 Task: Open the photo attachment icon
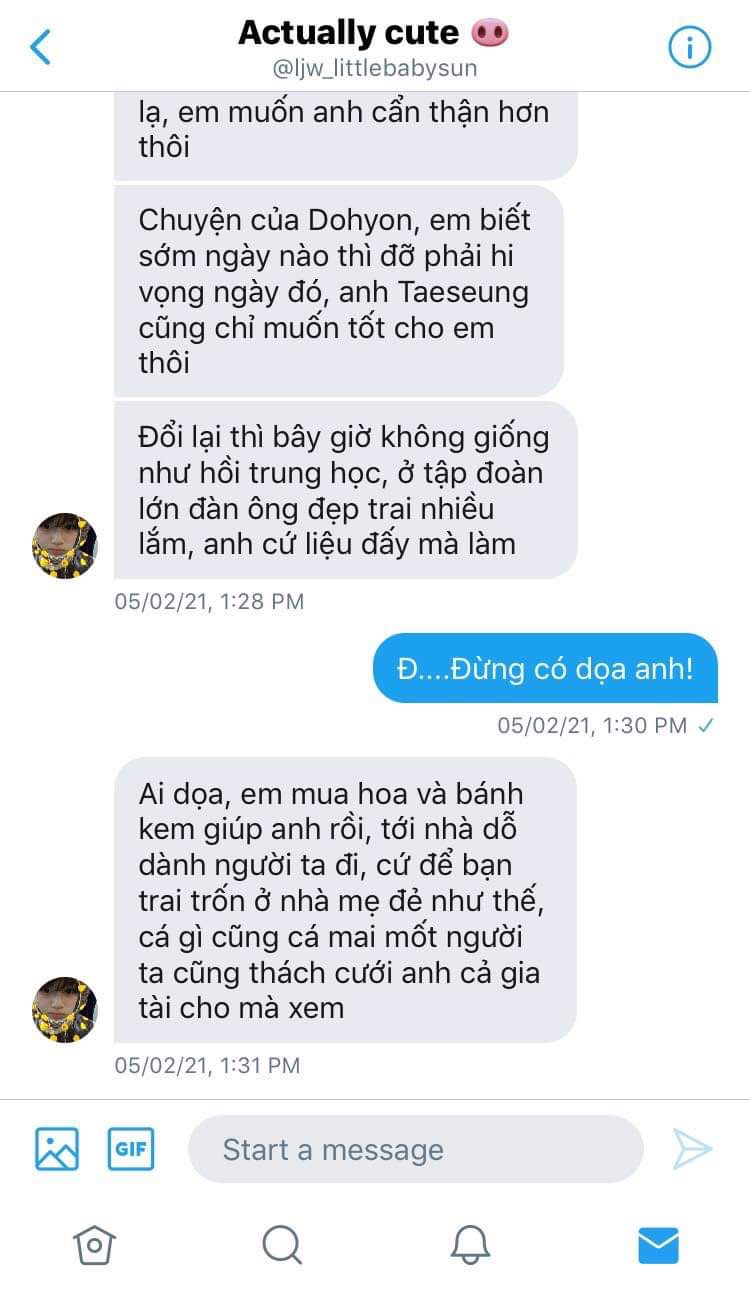coord(57,1149)
